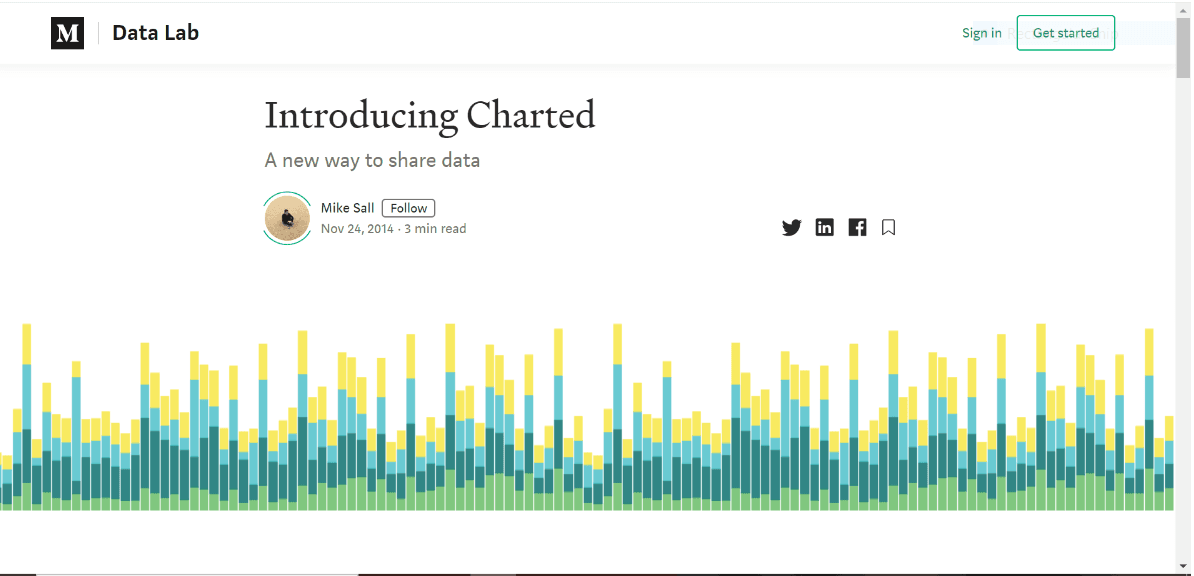Click the scrollbar up arrow
The height and width of the screenshot is (576, 1194).
[1184, 10]
